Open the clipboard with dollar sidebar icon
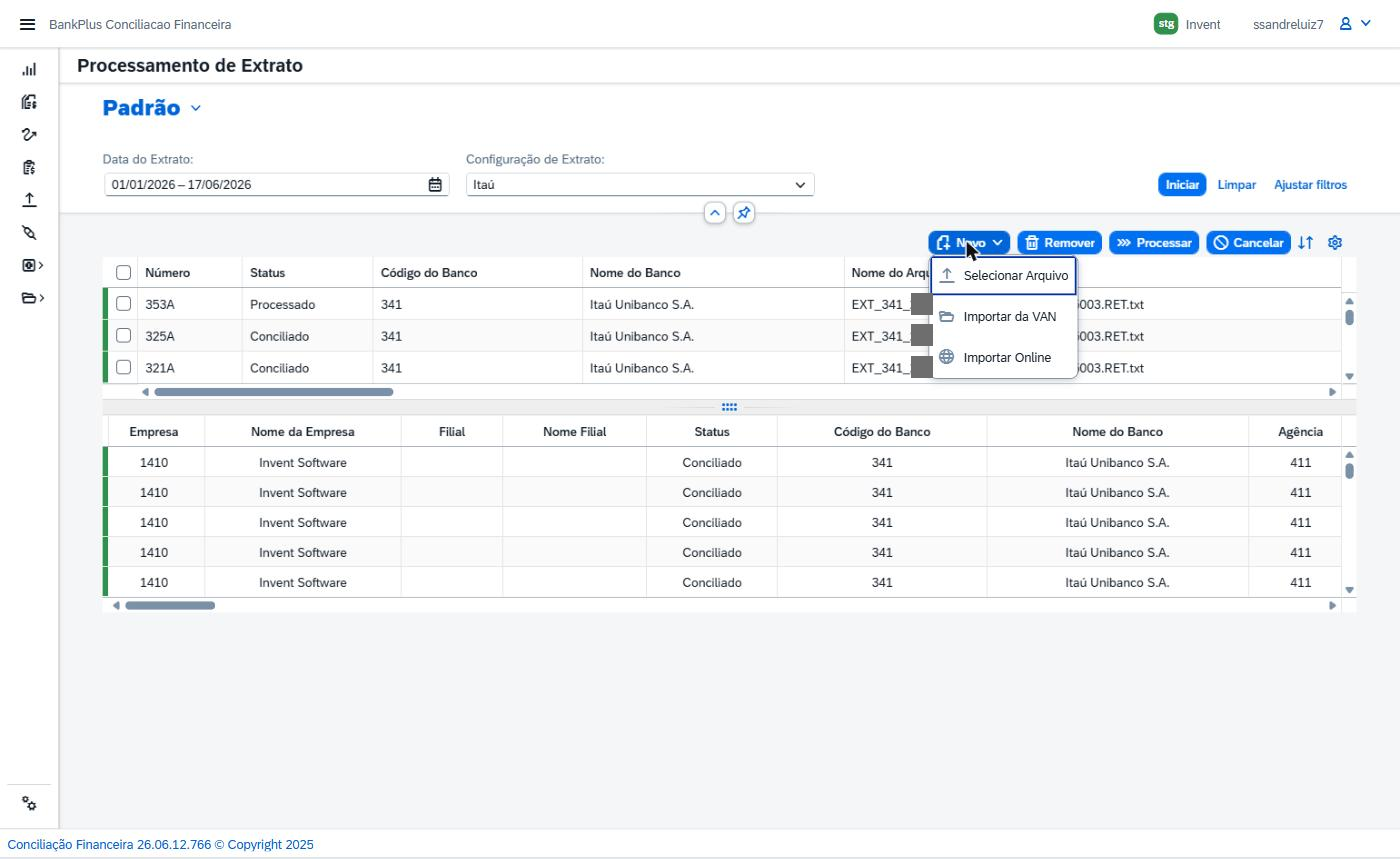The height and width of the screenshot is (859, 1400). pos(29,167)
